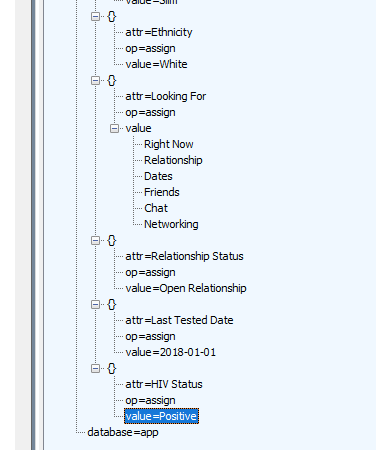This screenshot has width=376, height=450.
Task: Select the Relationship list value
Action: [x=173, y=160]
